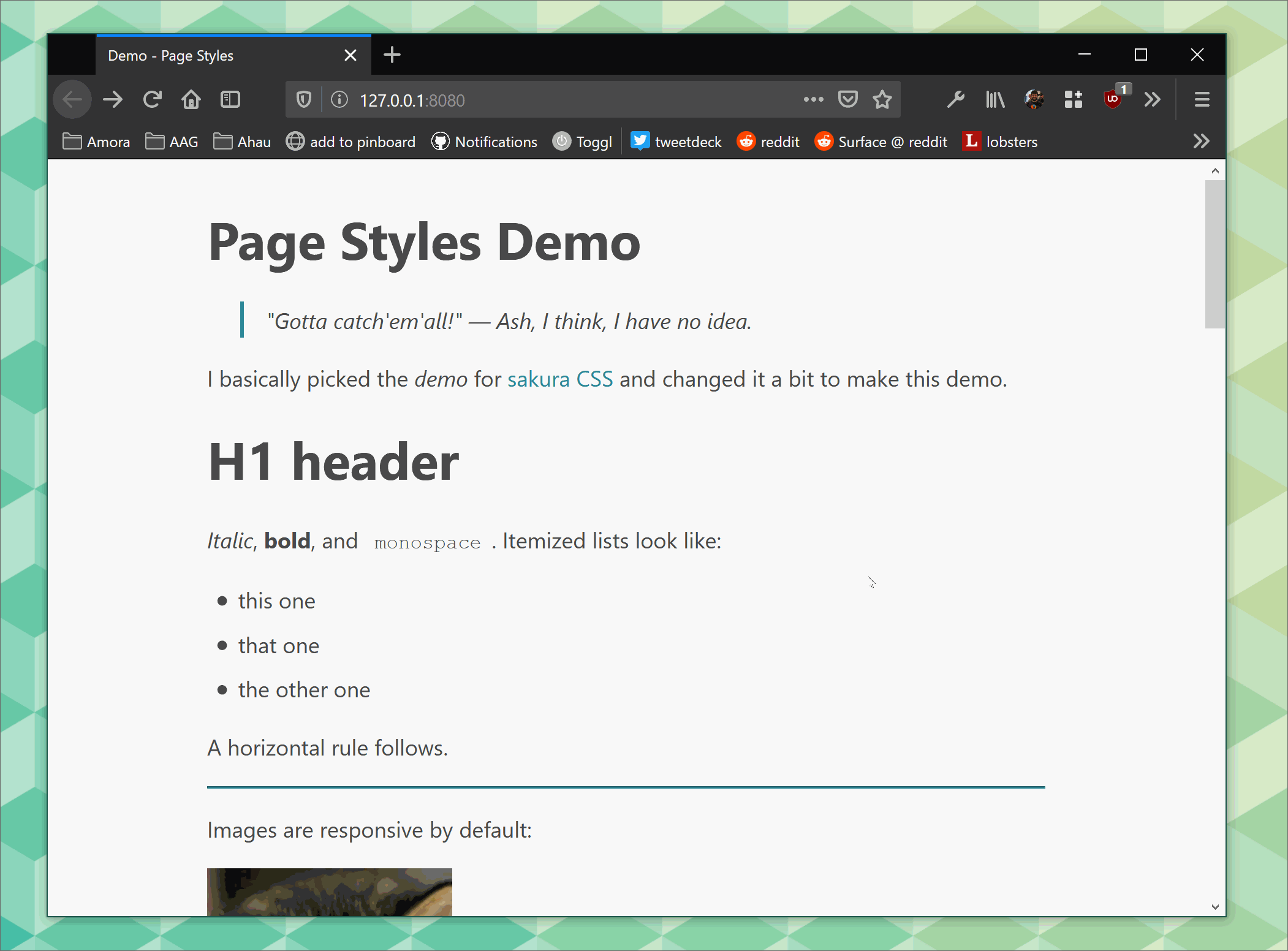Go to the Firefox home page
1288x951 pixels.
click(x=191, y=99)
